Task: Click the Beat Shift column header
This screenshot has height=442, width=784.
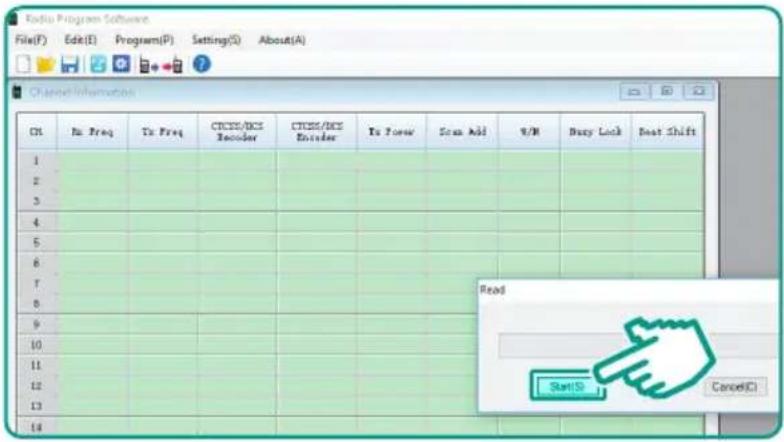Action: pos(668,132)
